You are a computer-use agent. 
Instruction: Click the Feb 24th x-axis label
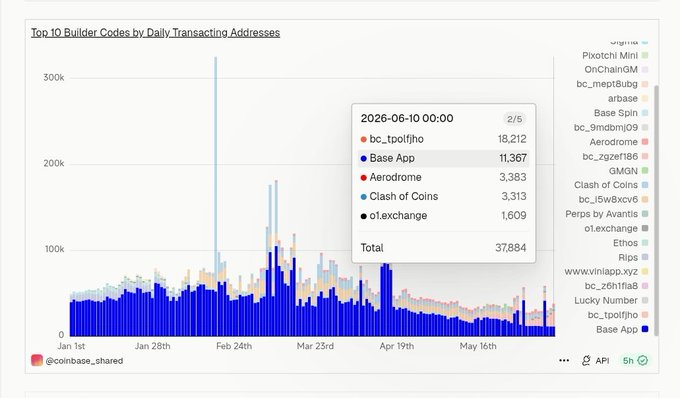pyautogui.click(x=234, y=346)
